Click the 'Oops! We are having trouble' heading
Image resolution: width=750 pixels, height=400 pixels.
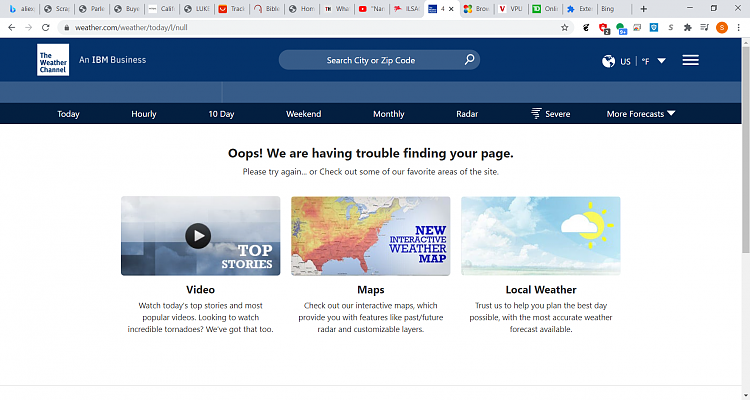pyautogui.click(x=371, y=153)
